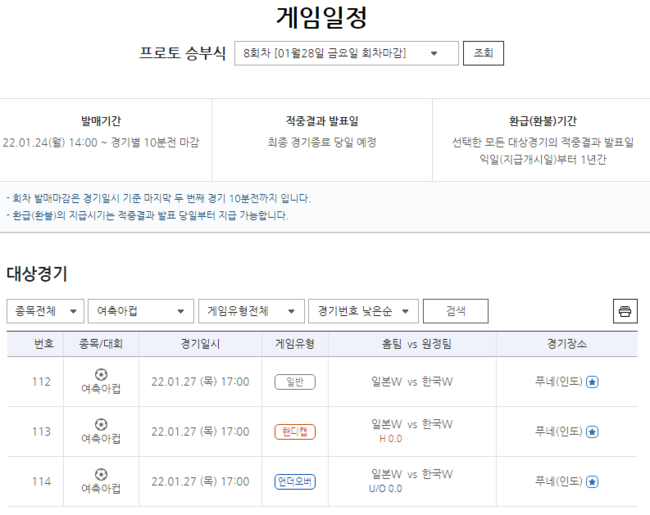The height and width of the screenshot is (515, 650).
Task: Click the star icon next to 푸네(인도) in row 114
Action: [592, 482]
